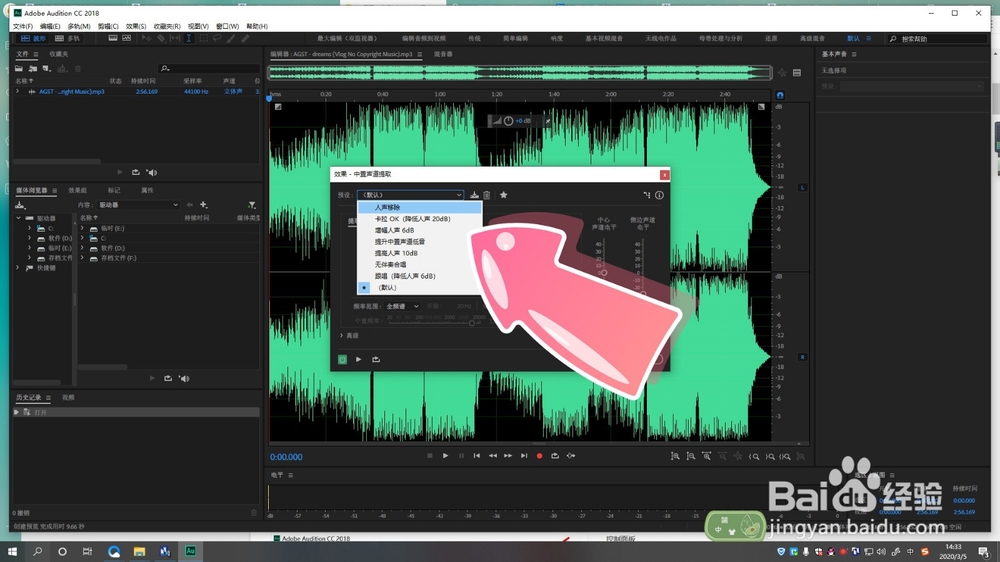Image resolution: width=1000 pixels, height=562 pixels.
Task: Save the current effect settings as preset
Action: point(474,195)
